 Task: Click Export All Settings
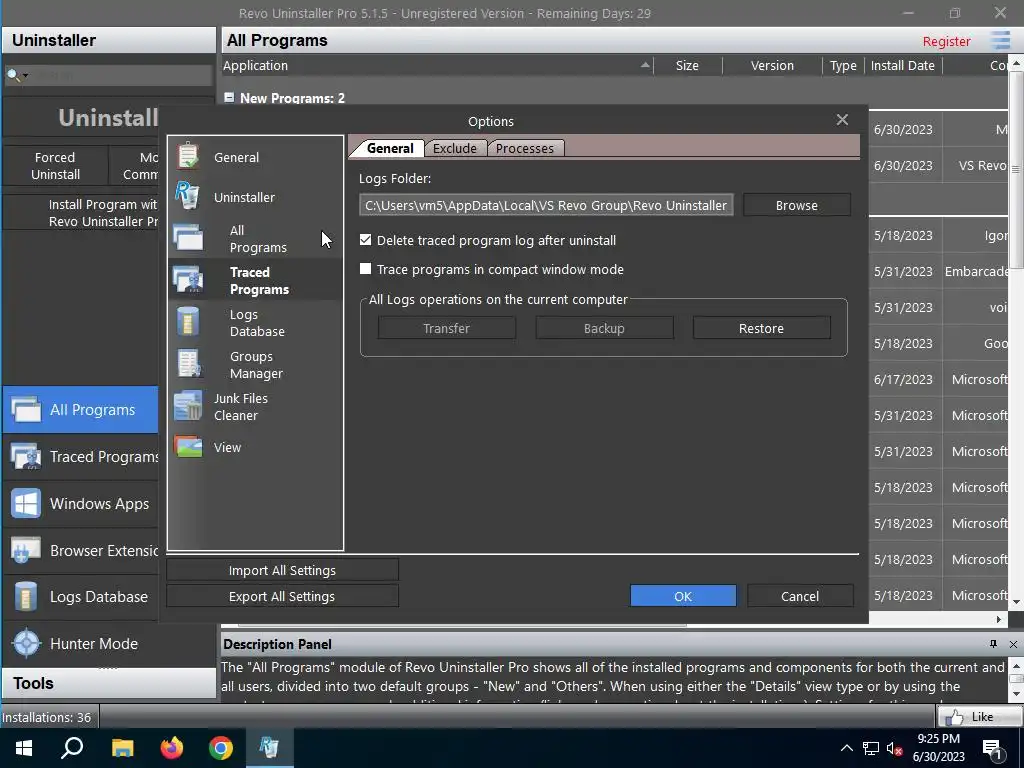click(x=282, y=596)
